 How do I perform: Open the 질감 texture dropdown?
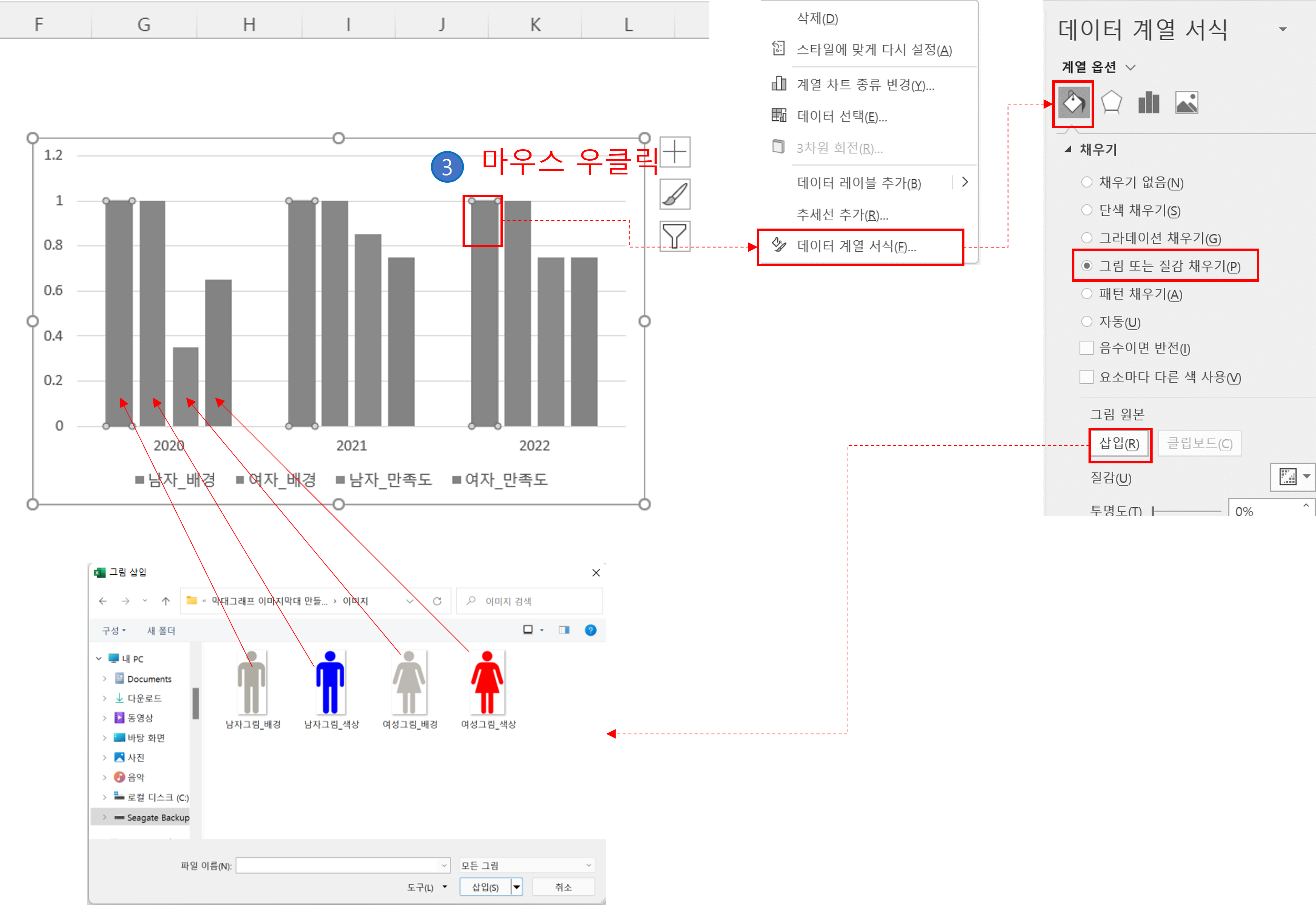click(x=1293, y=477)
